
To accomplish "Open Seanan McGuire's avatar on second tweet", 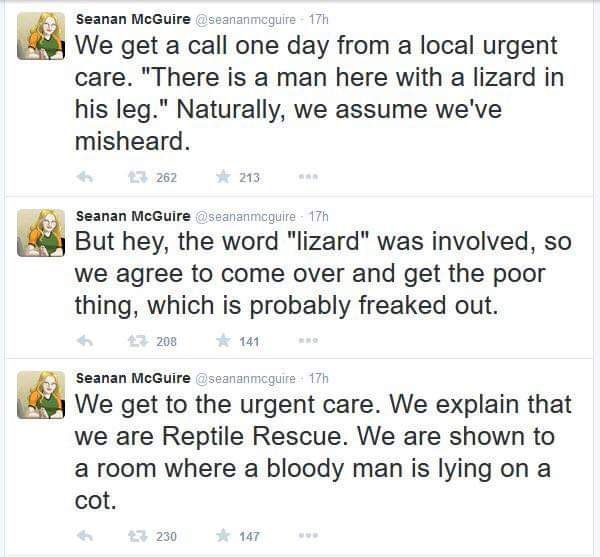I will click(x=41, y=233).
